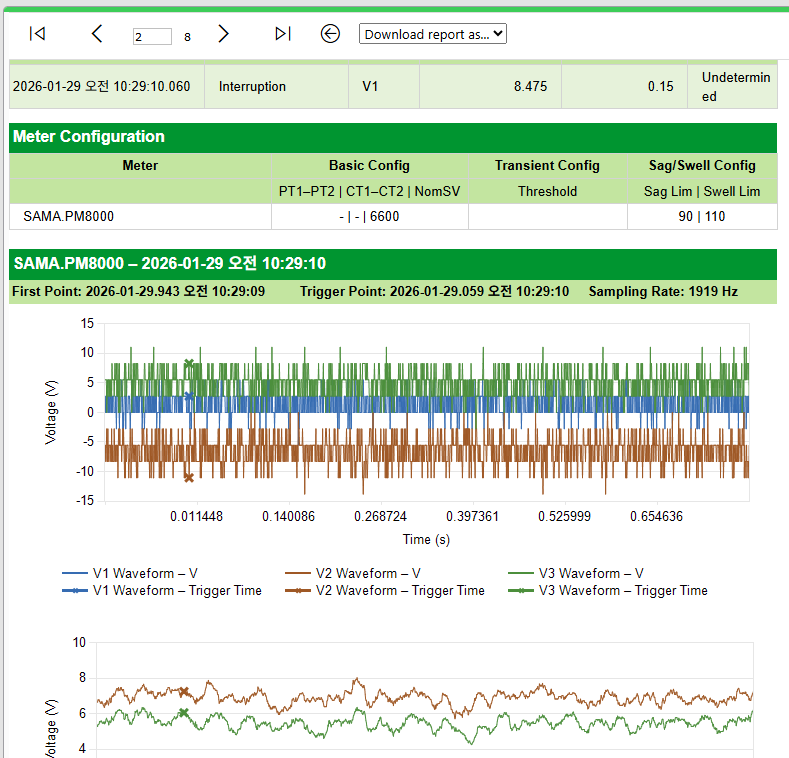The image size is (789, 758).
Task: Click the brown V2 trigger marker near -10
Action: (189, 478)
